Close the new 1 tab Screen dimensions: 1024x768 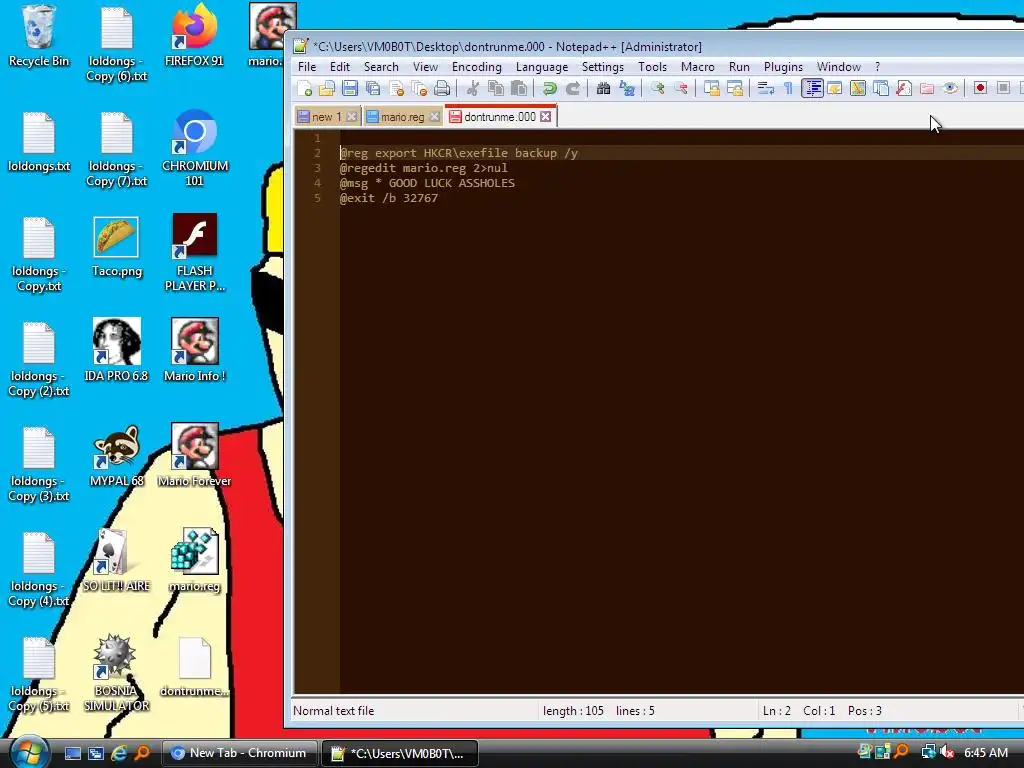click(x=352, y=117)
